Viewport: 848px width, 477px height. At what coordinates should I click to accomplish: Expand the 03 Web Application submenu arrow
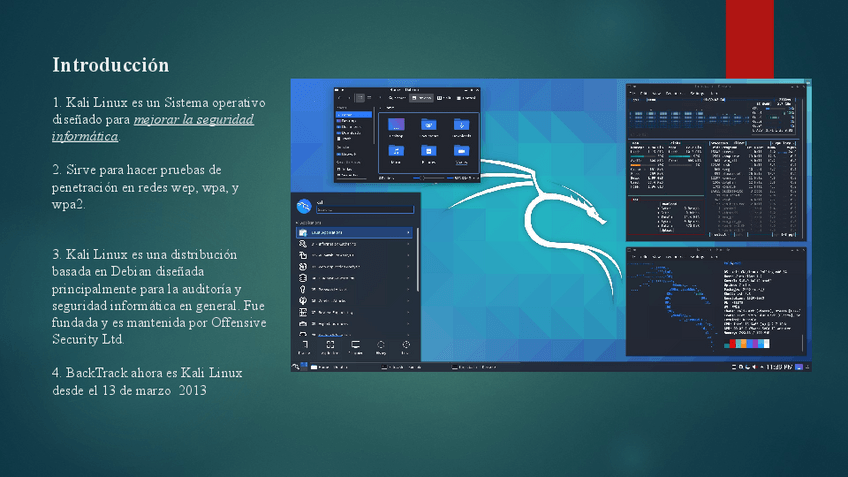click(x=408, y=267)
